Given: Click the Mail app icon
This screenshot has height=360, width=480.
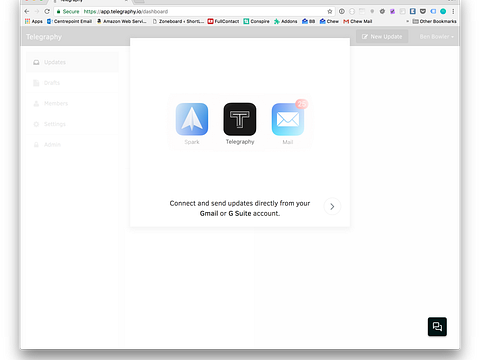Looking at the screenshot, I should [x=288, y=119].
